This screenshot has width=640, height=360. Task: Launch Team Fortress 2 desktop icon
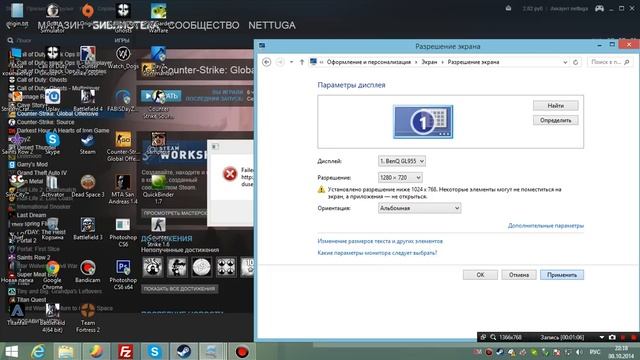click(x=88, y=318)
